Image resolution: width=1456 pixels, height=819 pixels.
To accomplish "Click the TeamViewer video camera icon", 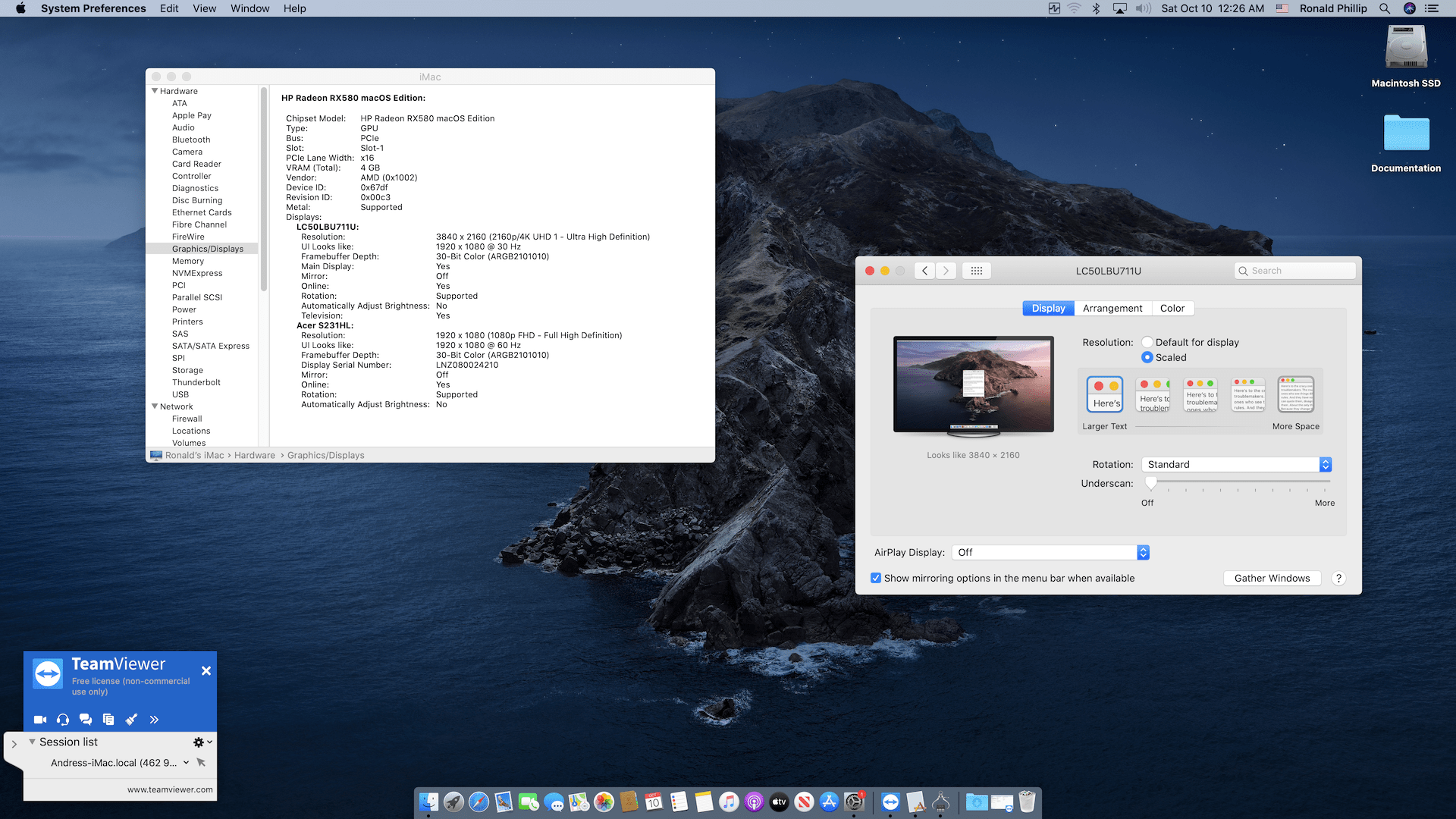I will point(40,720).
